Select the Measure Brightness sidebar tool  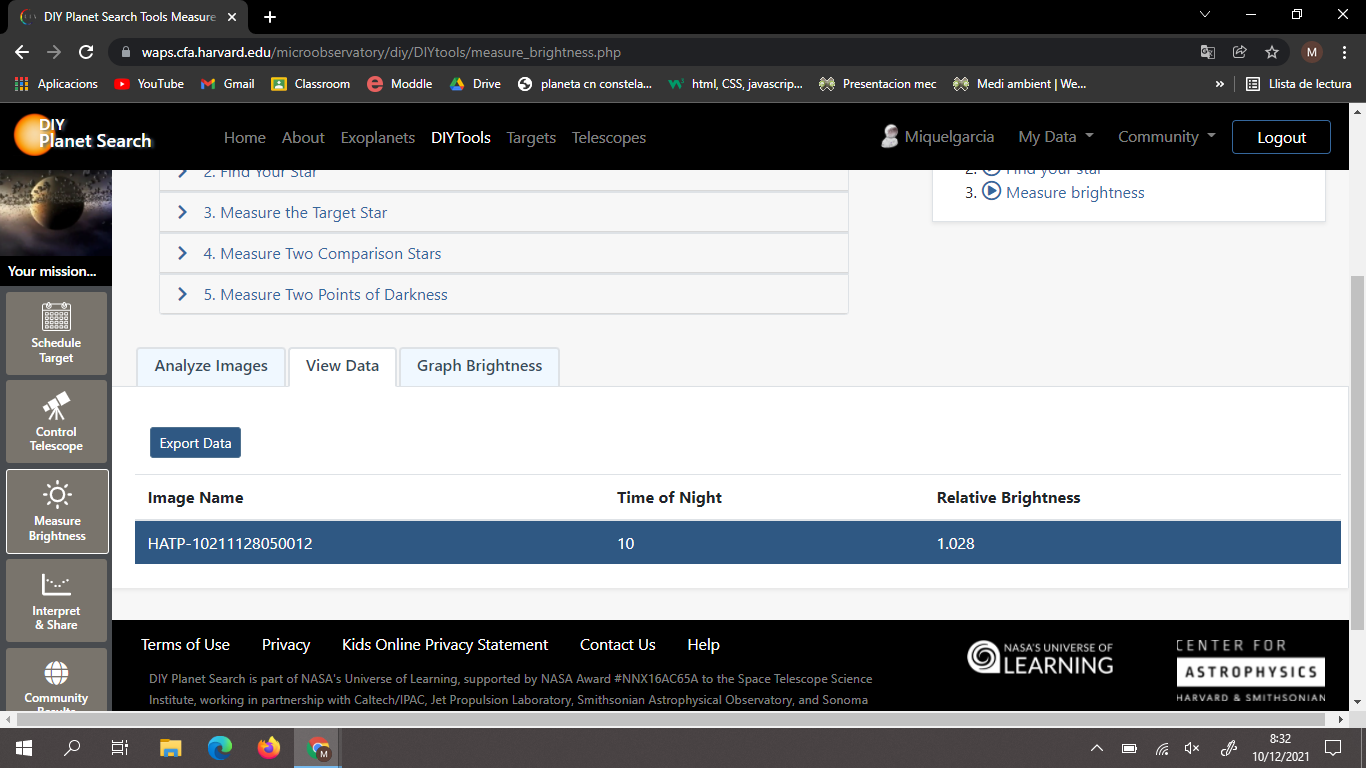pos(57,511)
